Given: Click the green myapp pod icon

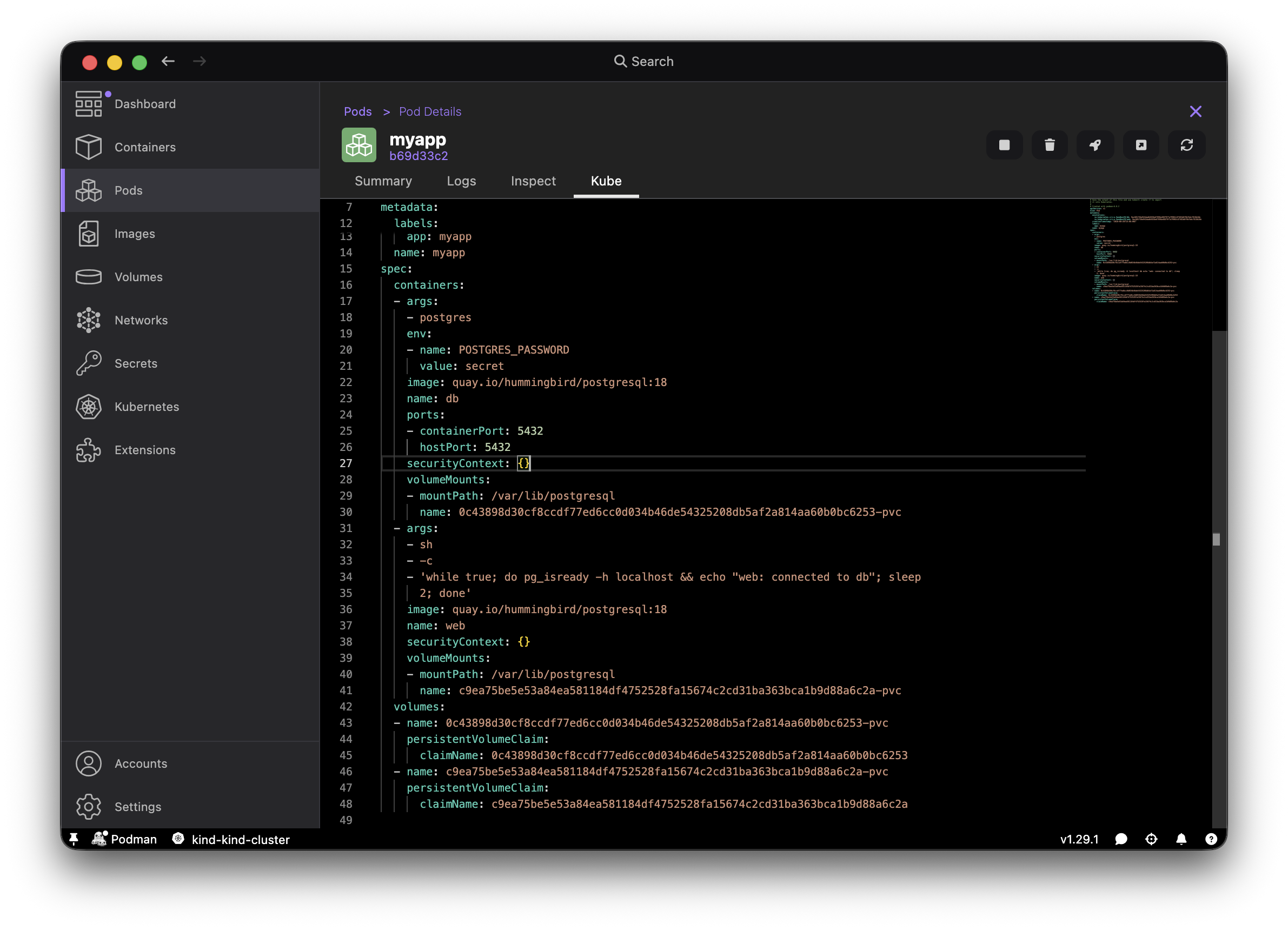Looking at the screenshot, I should 359,145.
